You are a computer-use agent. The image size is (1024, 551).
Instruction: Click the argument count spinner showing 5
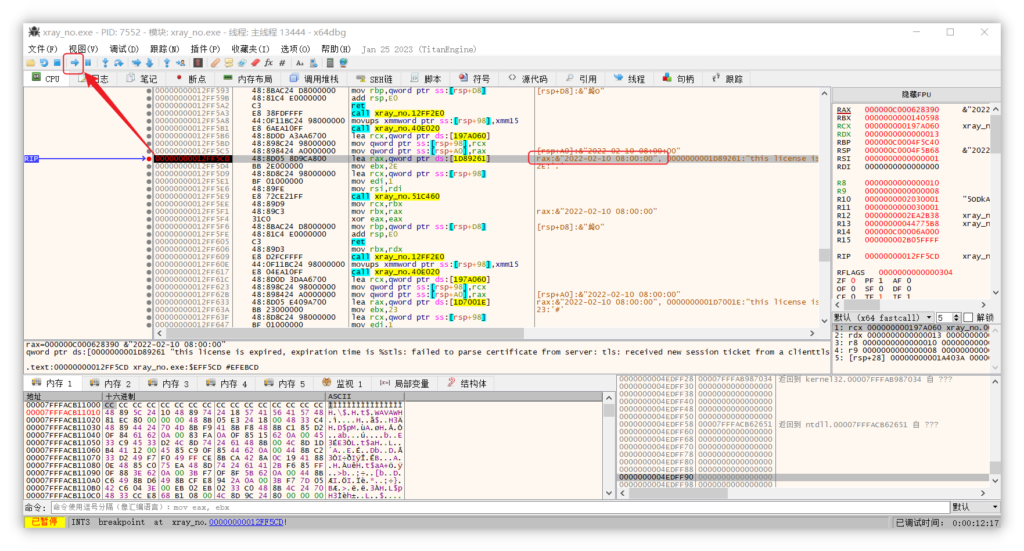pos(948,317)
